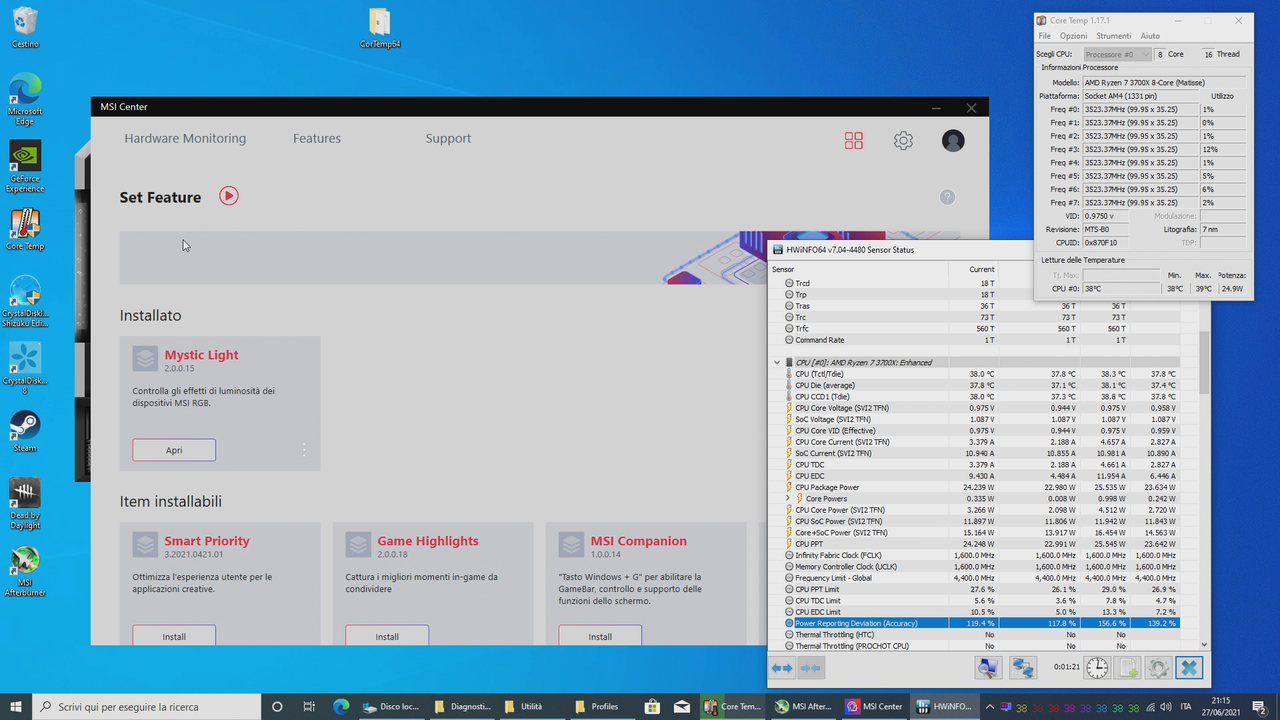Play the Set Feature tutorial video

tap(229, 196)
